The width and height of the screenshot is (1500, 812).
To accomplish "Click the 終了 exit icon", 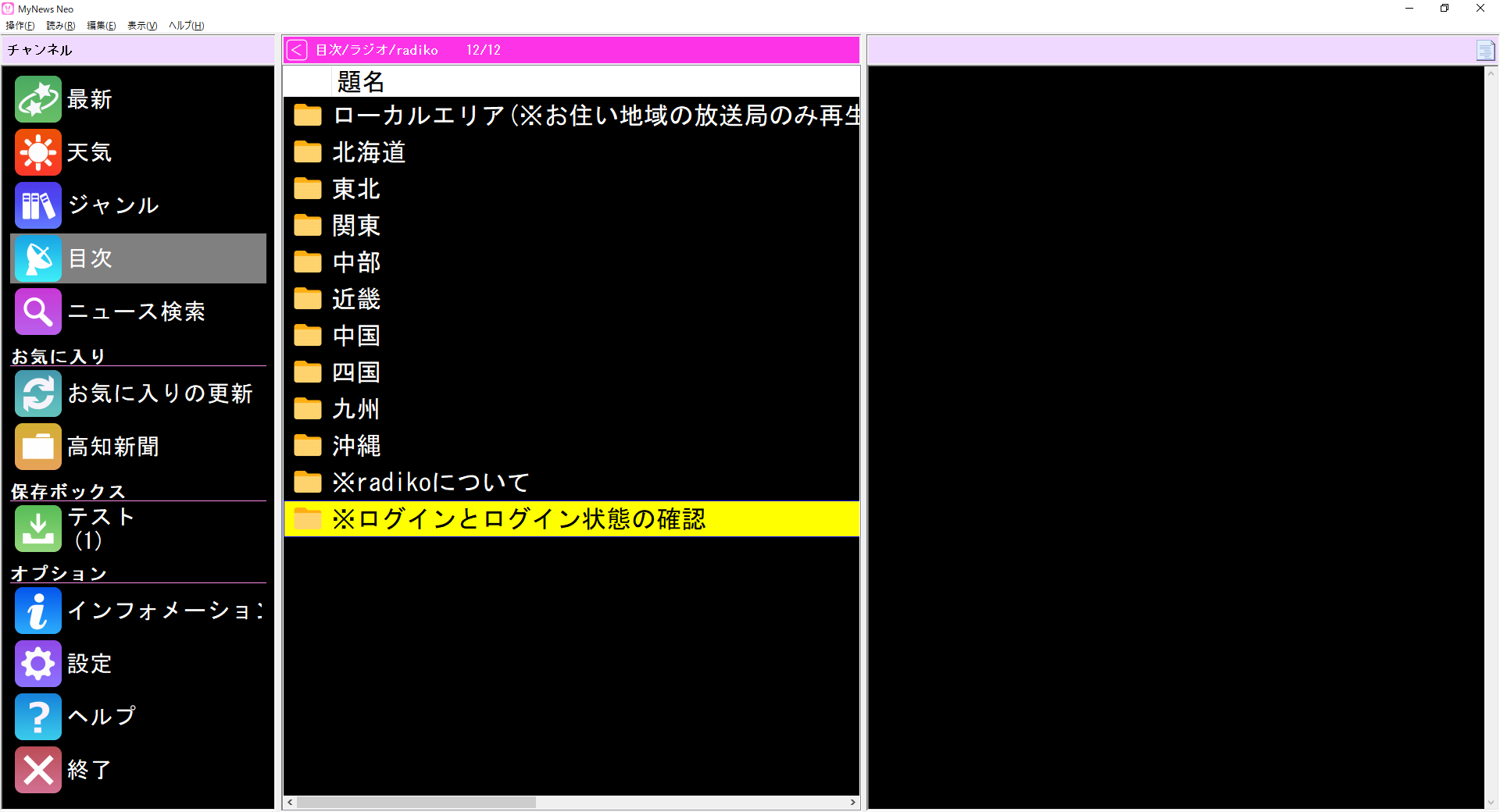I will pos(37,770).
